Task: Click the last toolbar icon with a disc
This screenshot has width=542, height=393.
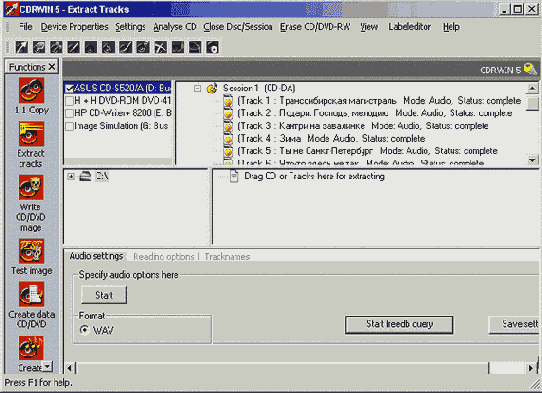Action: (212, 47)
